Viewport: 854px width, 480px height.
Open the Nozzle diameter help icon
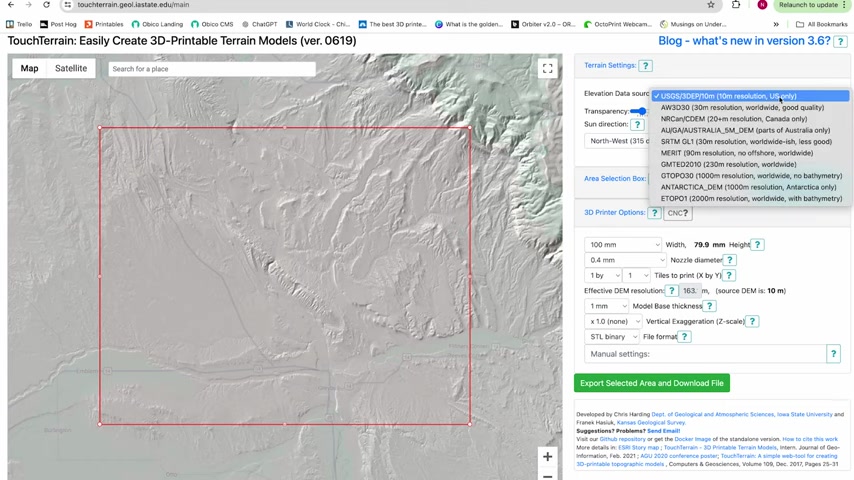729,260
